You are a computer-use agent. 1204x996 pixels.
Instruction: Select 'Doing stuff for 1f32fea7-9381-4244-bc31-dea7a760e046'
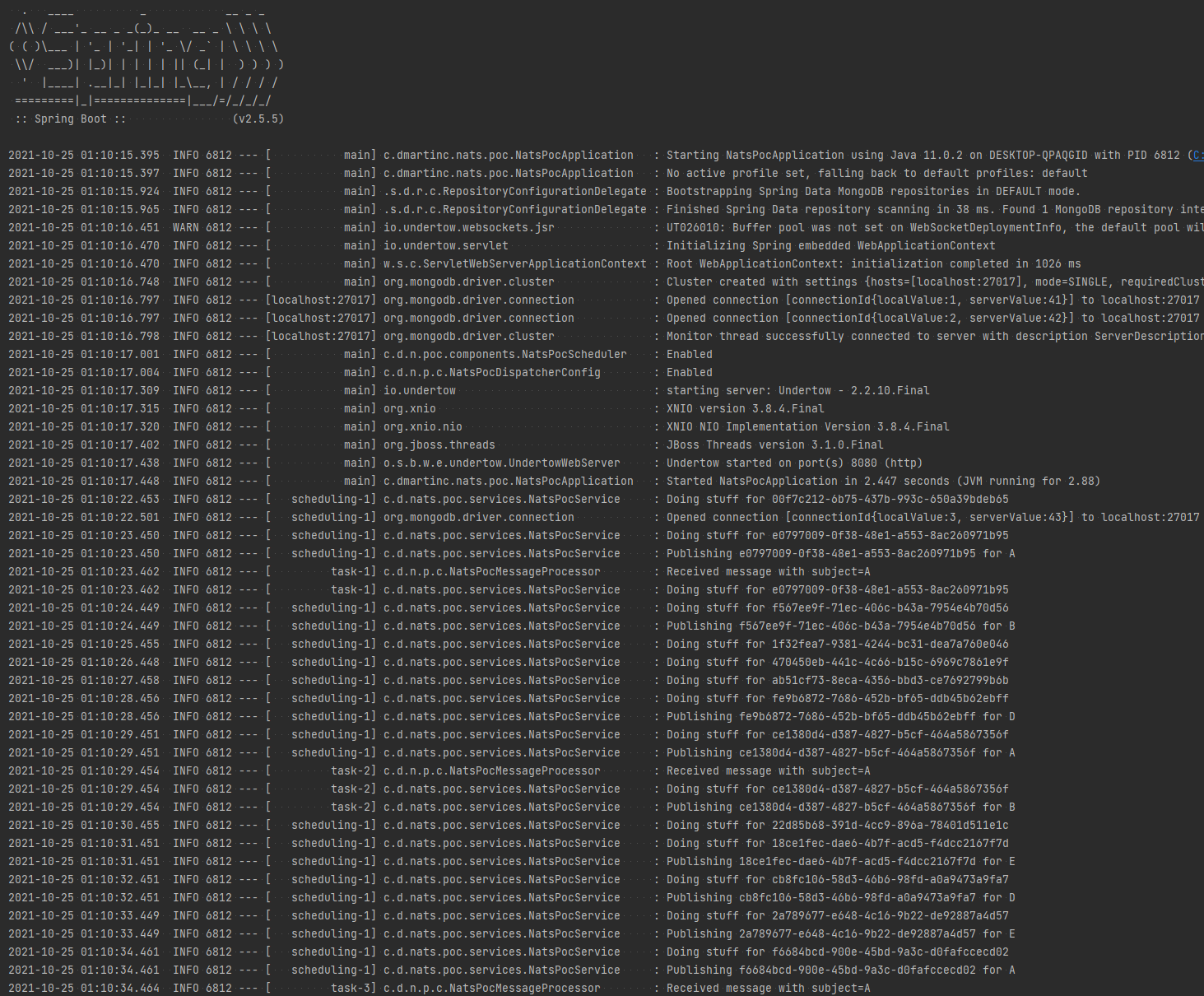(x=838, y=645)
